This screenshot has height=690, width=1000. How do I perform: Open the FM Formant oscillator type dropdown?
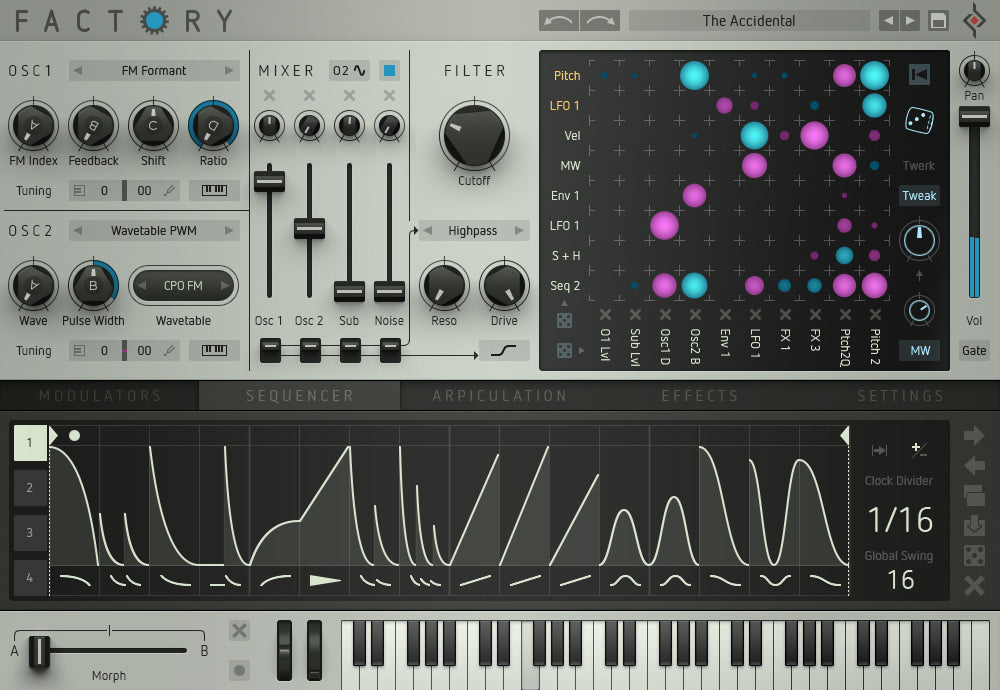coord(153,70)
